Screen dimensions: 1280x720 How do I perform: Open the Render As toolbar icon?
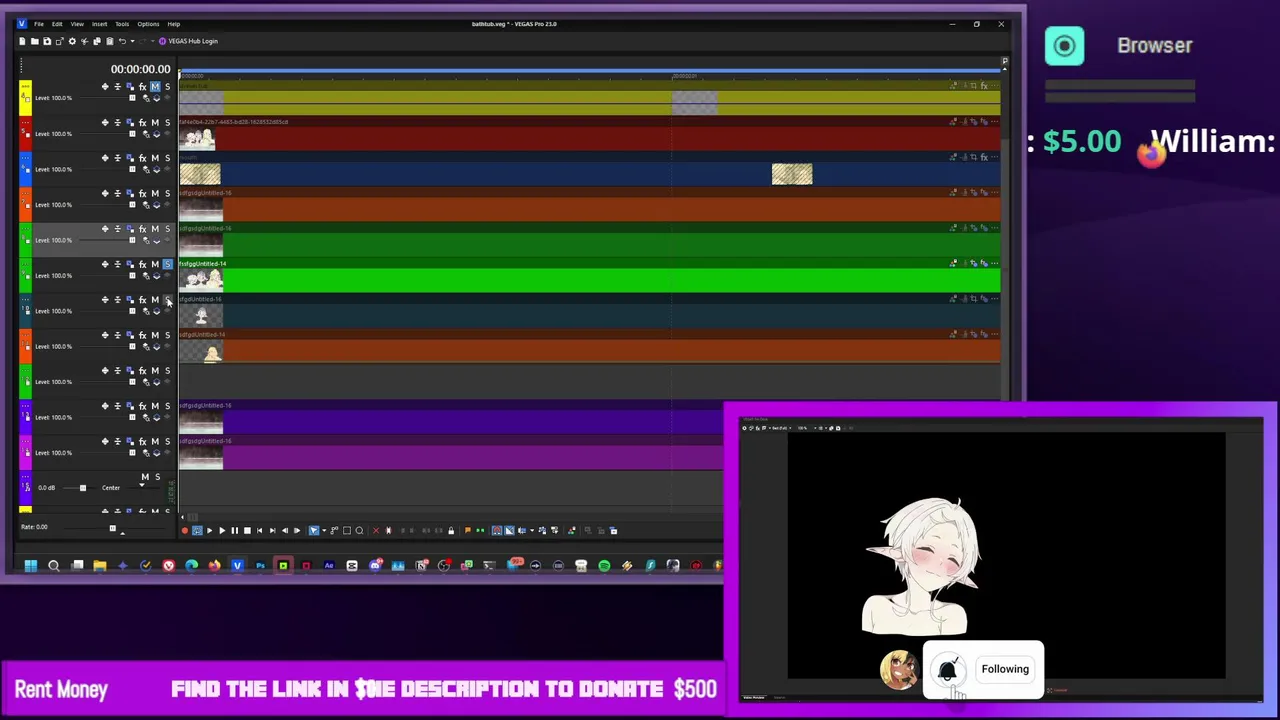pyautogui.click(x=59, y=41)
